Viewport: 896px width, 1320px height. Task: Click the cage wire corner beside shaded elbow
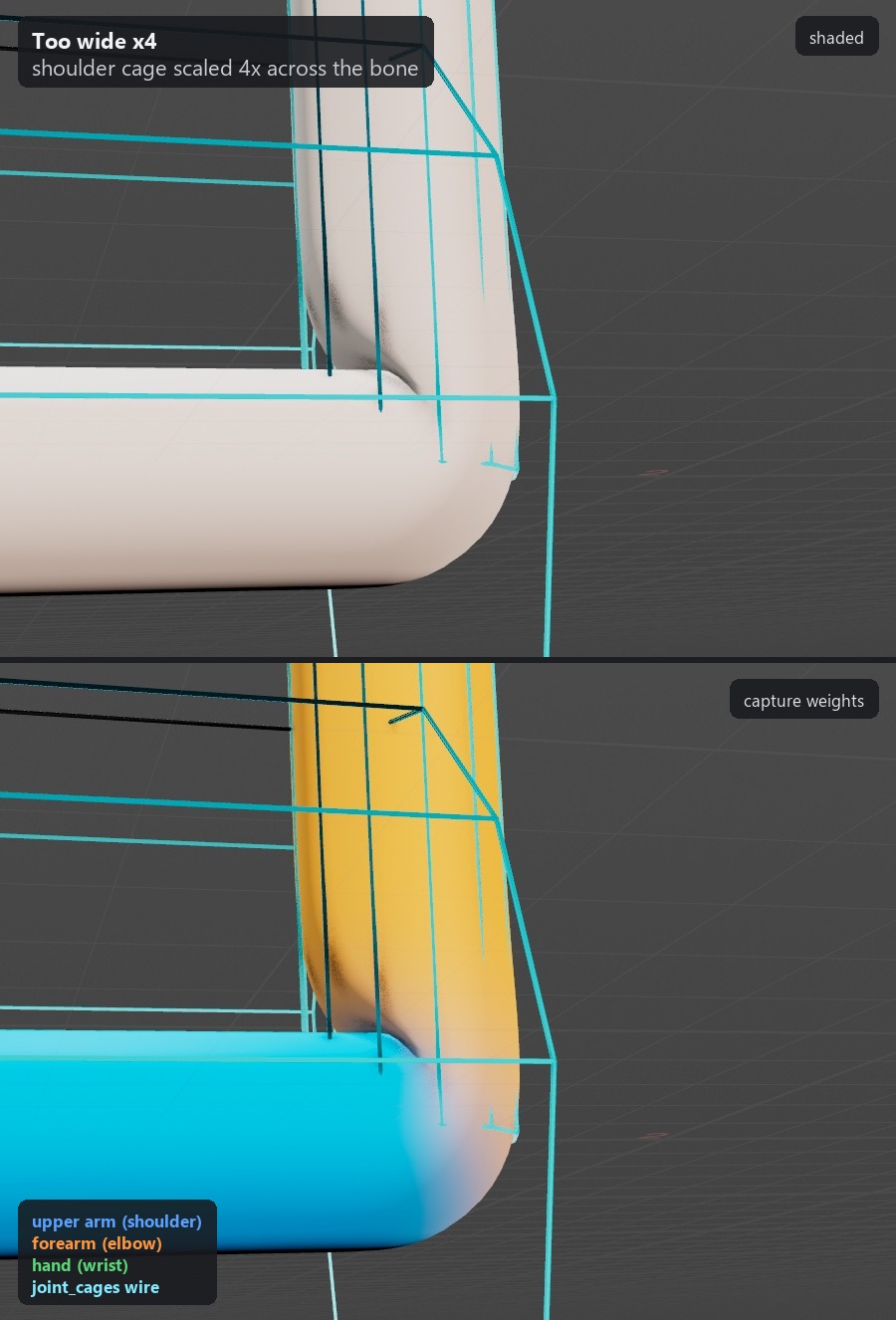pyautogui.click(x=554, y=399)
